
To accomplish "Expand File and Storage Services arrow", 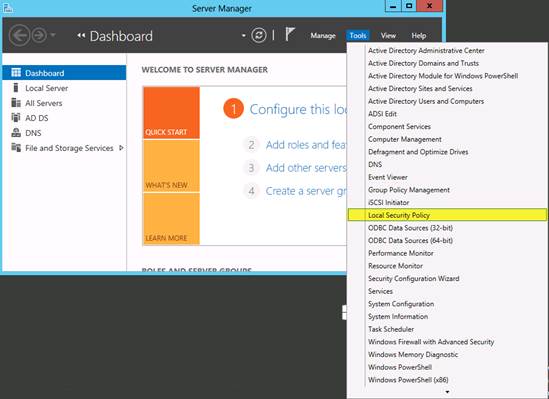I will (121, 148).
